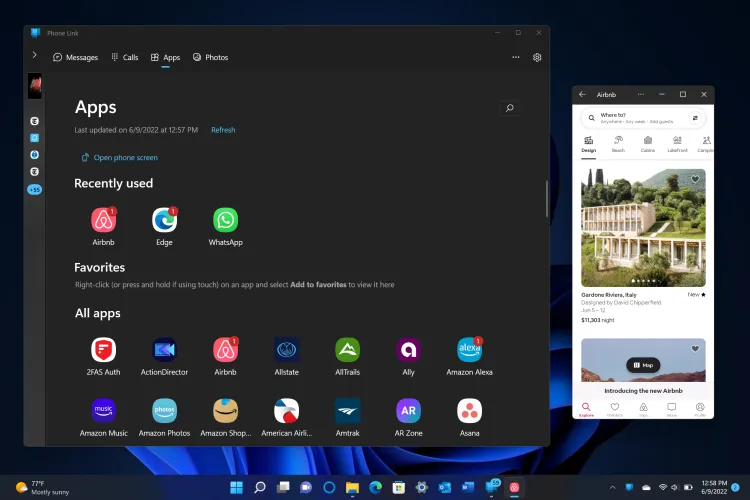The image size is (750, 500).
Task: Open the AllTrails app icon
Action: click(347, 349)
